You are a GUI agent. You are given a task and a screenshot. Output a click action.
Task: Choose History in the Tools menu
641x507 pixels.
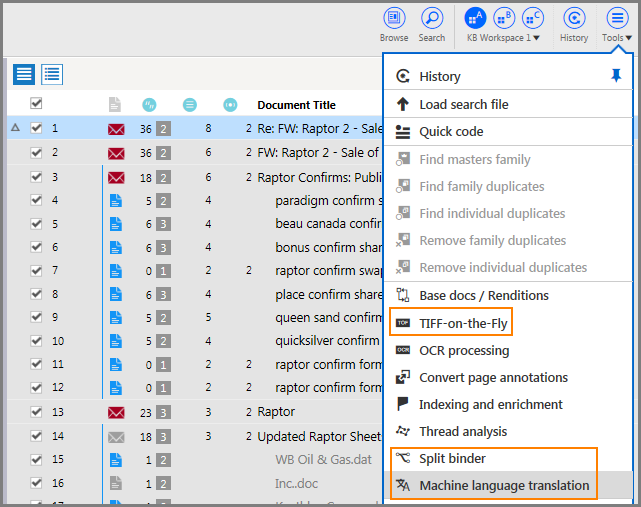coord(509,76)
